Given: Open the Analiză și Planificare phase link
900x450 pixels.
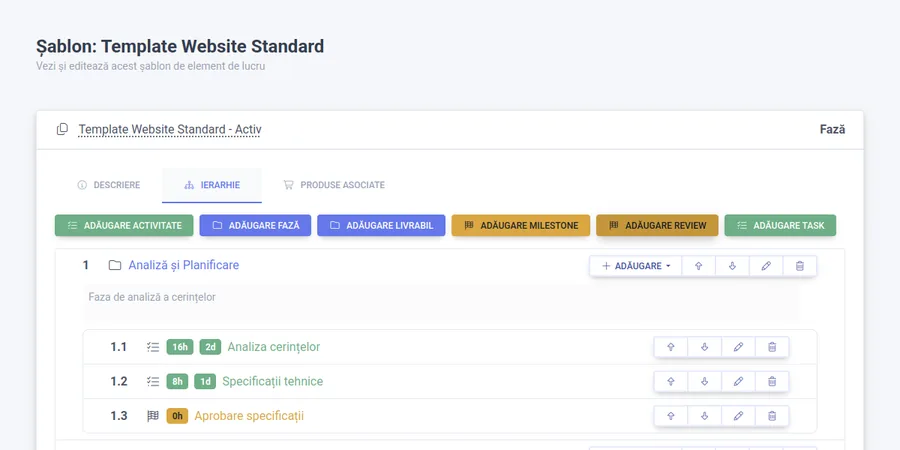Looking at the screenshot, I should (184, 265).
